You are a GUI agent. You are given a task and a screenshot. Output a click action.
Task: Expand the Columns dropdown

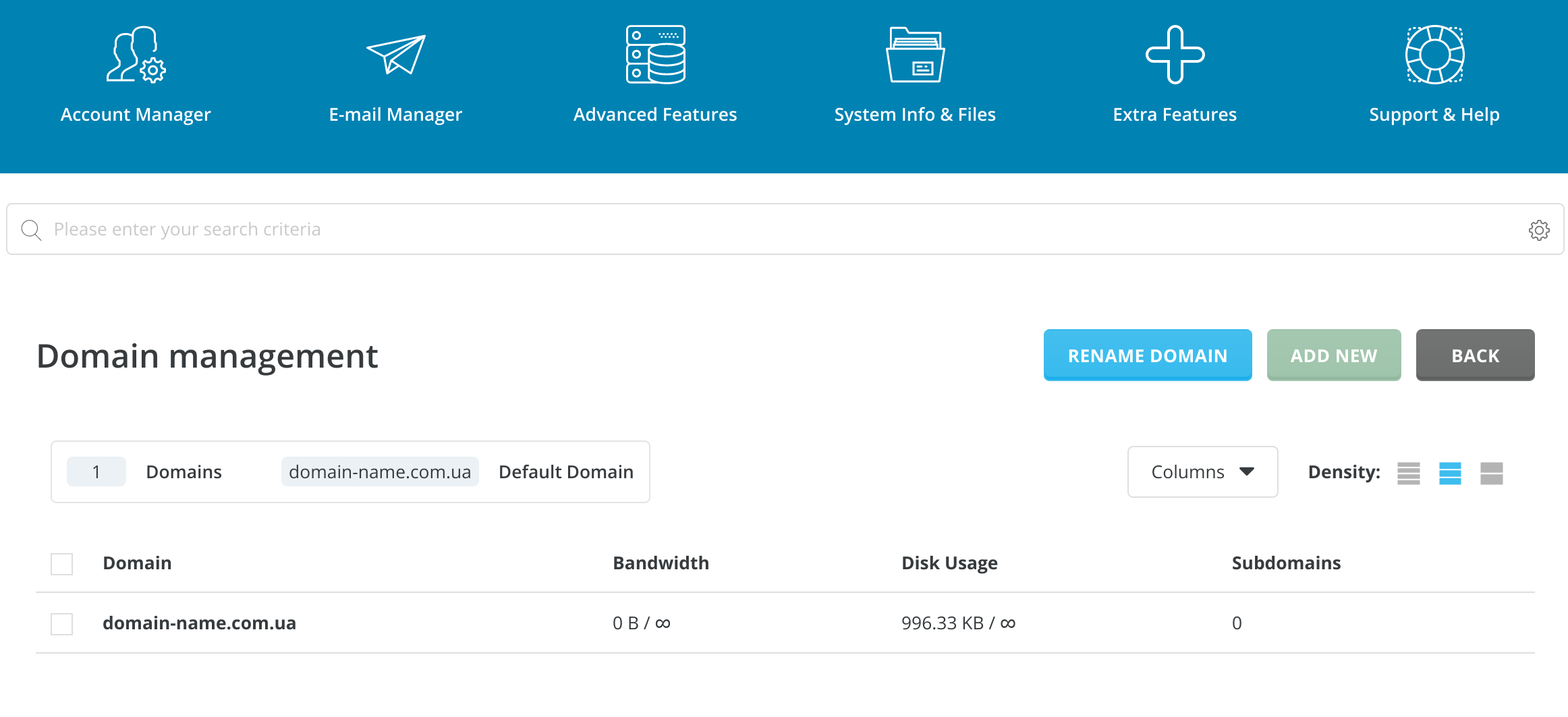pyautogui.click(x=1202, y=471)
